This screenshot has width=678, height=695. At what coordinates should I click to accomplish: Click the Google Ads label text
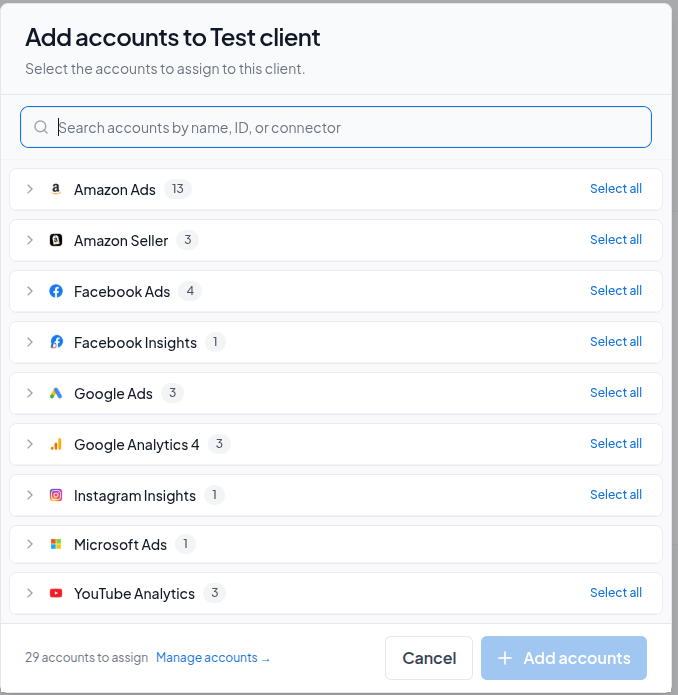click(113, 394)
